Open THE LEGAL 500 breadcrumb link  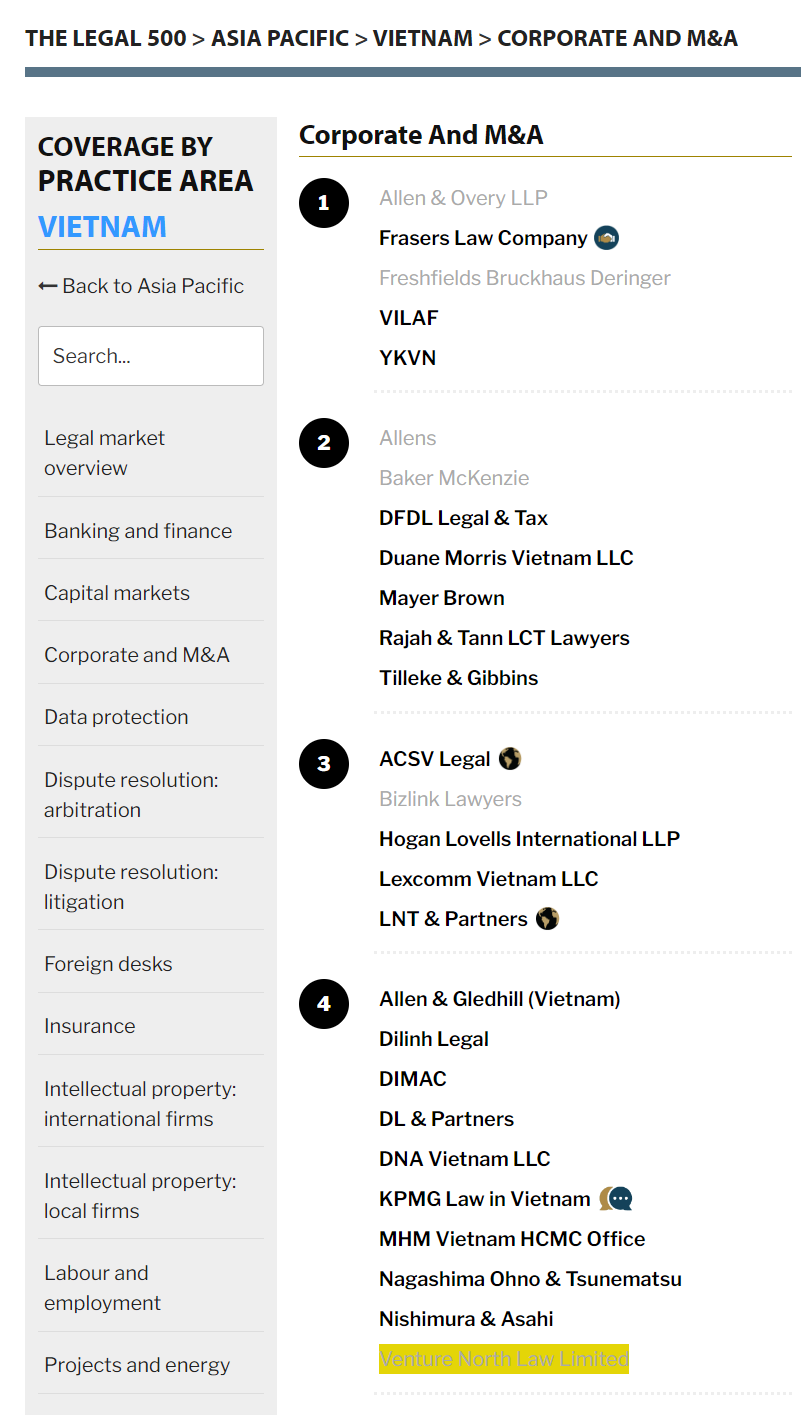[x=106, y=39]
